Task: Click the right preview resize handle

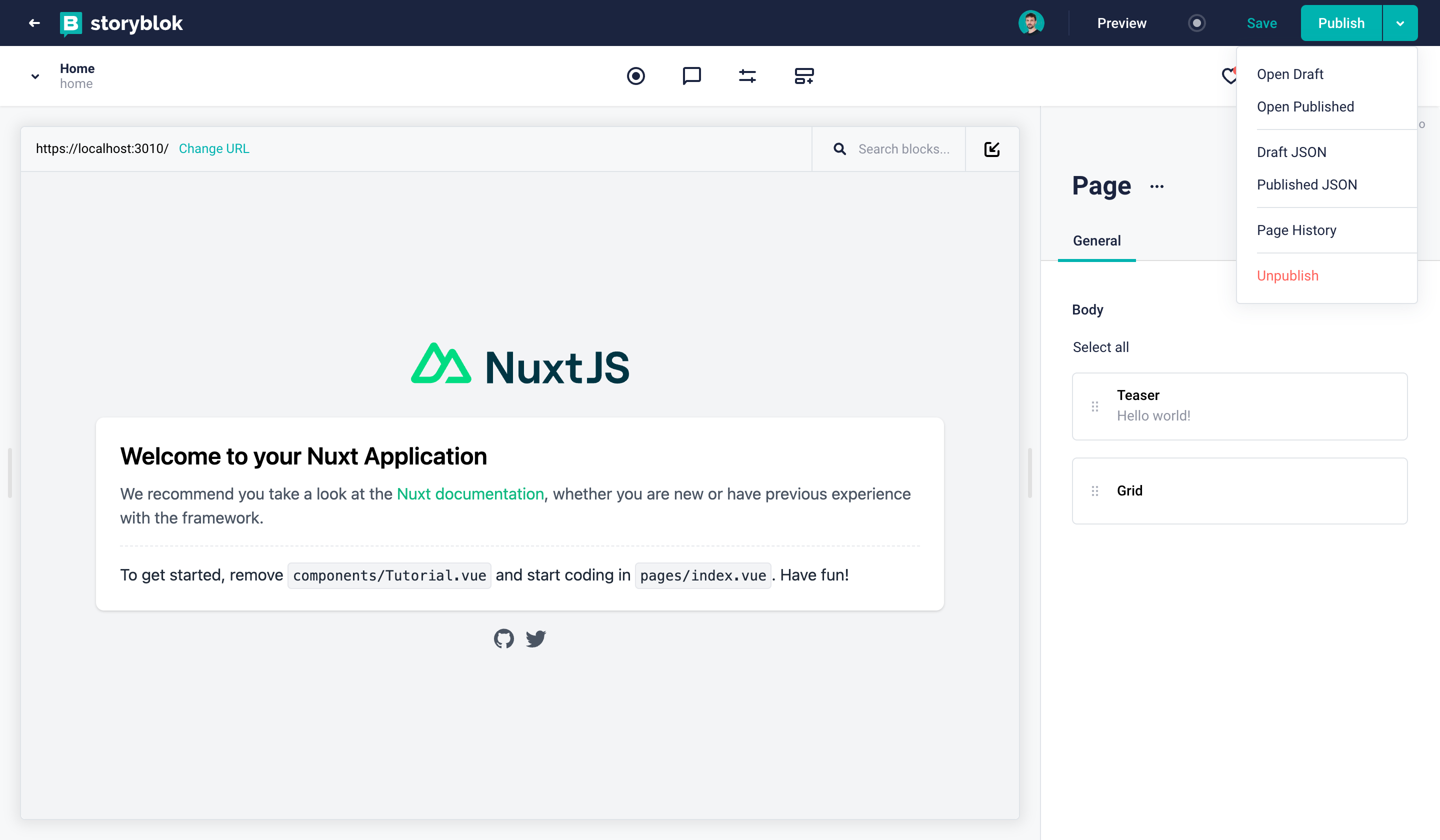Action: 1029,473
